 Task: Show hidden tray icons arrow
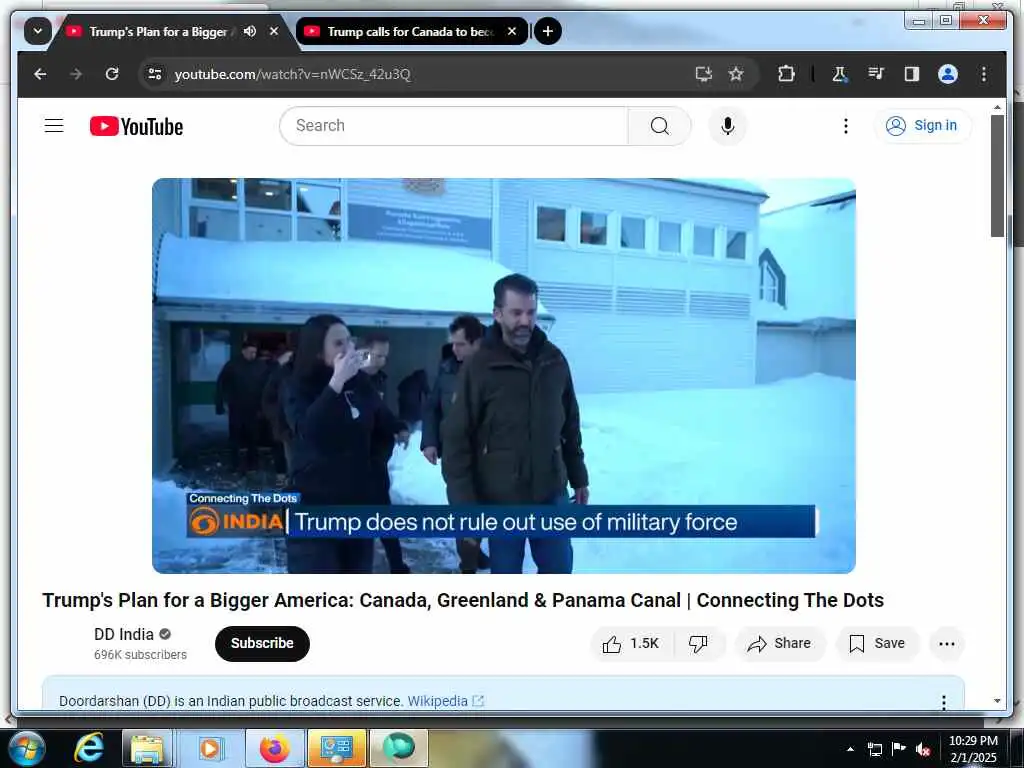click(x=850, y=749)
